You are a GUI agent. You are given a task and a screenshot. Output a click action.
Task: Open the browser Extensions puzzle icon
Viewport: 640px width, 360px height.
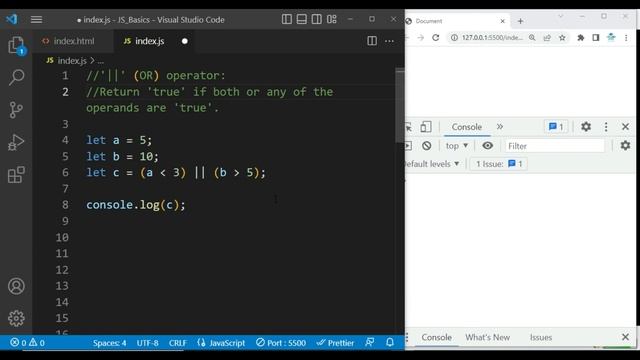580,38
